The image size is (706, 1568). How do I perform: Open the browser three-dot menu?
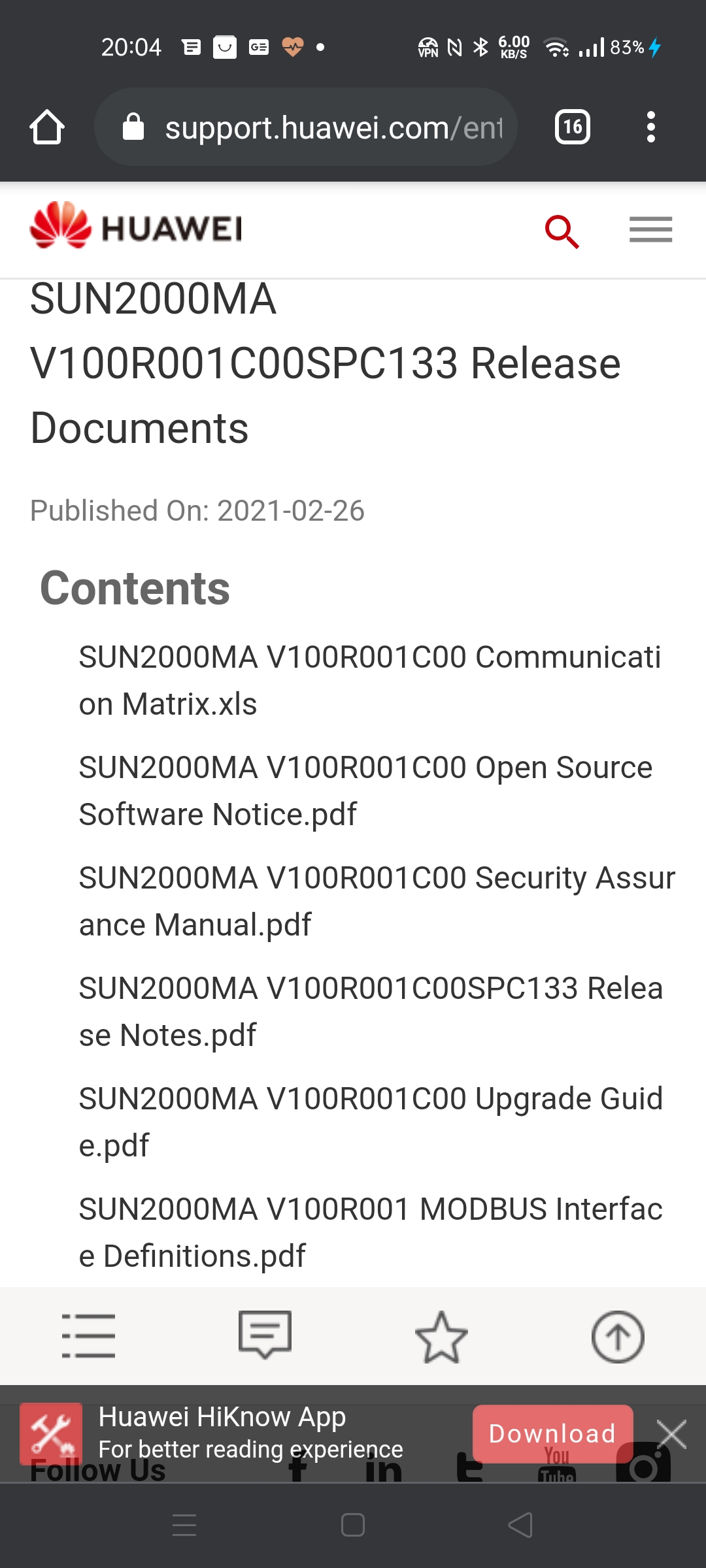[x=650, y=127]
